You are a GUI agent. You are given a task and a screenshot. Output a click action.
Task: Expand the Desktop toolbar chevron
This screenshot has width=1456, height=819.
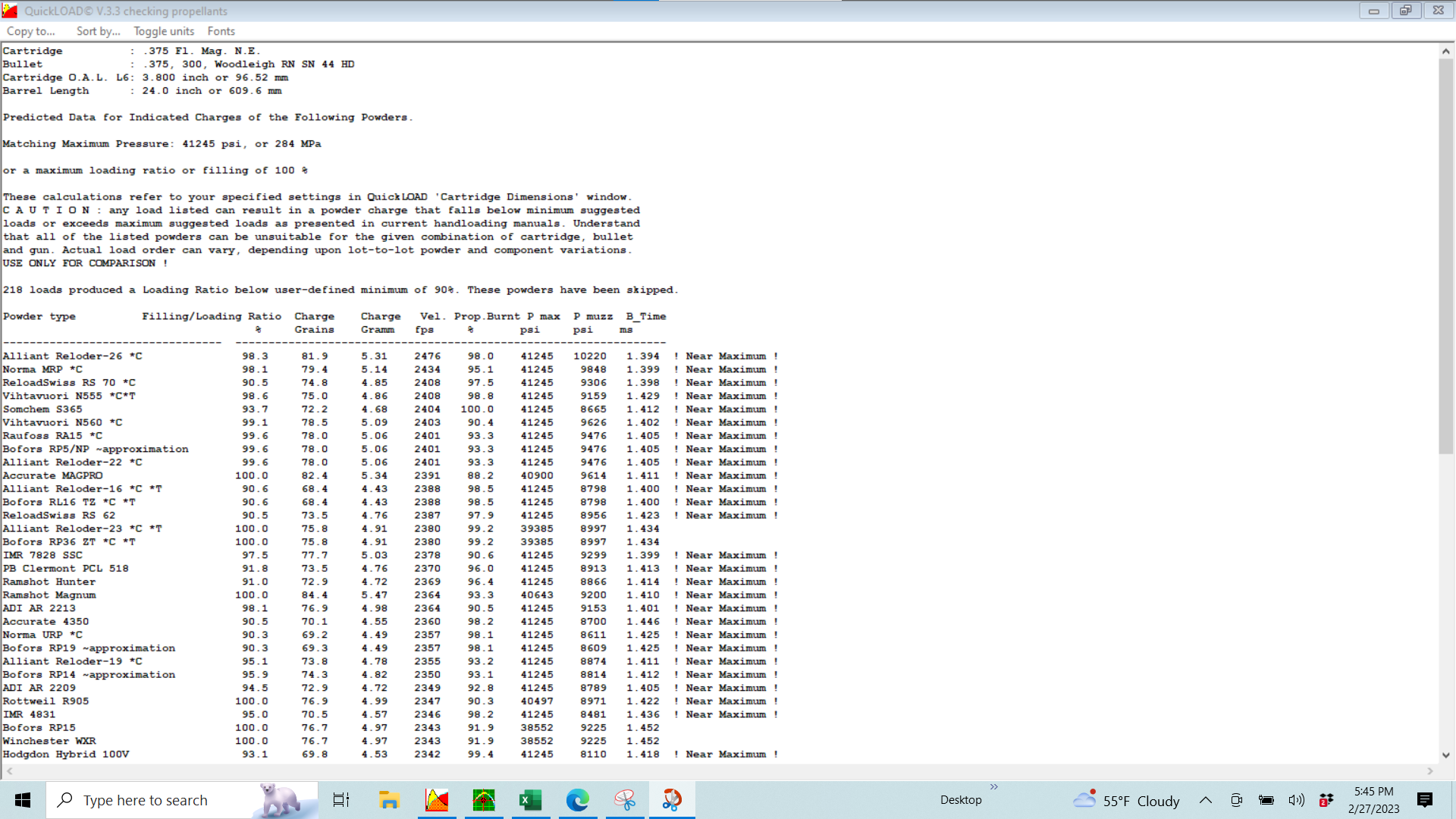(993, 787)
